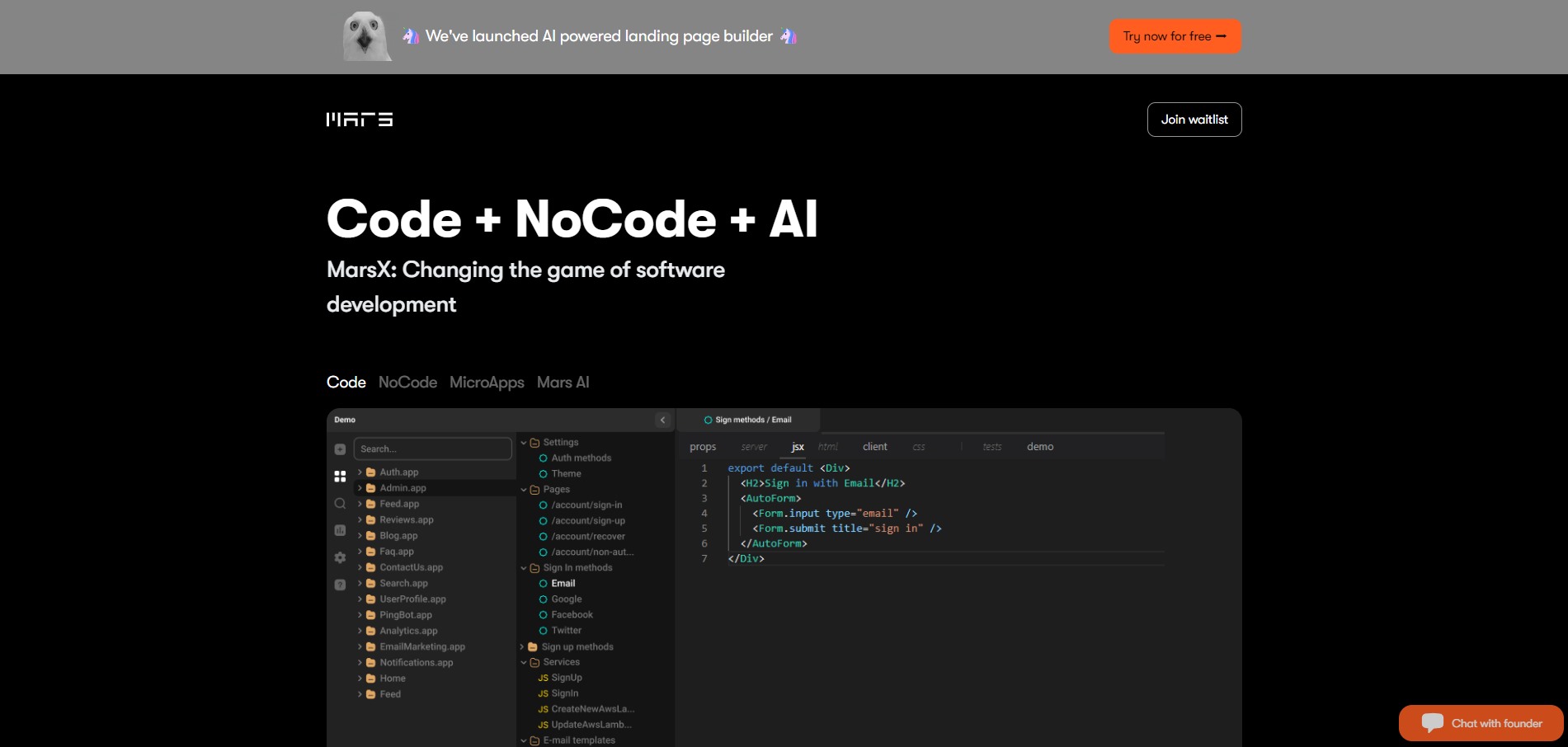Click the circle icon next to Auth methods
Image resolution: width=1568 pixels, height=747 pixels.
(x=543, y=458)
